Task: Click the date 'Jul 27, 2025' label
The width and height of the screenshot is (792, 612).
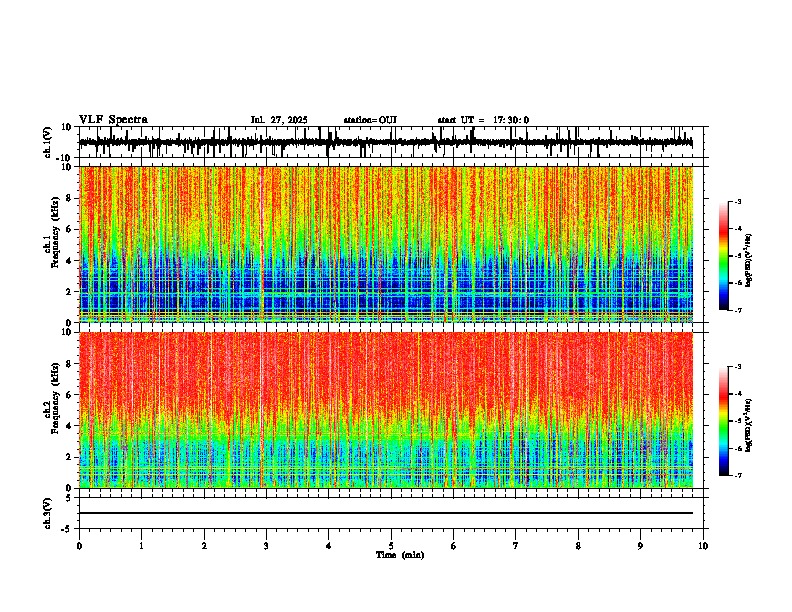Action: tap(279, 120)
